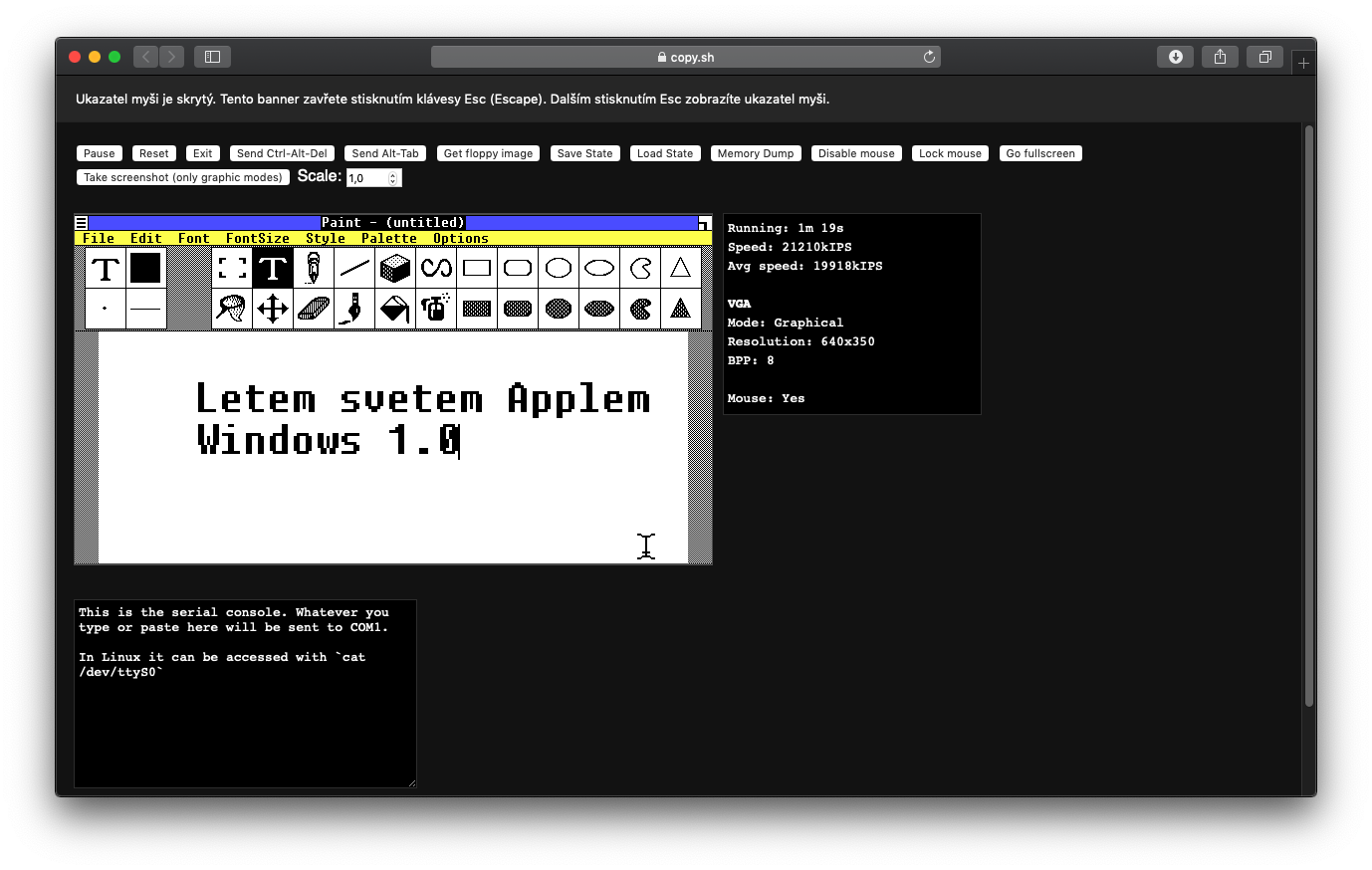Open the Style menu

[326, 239]
